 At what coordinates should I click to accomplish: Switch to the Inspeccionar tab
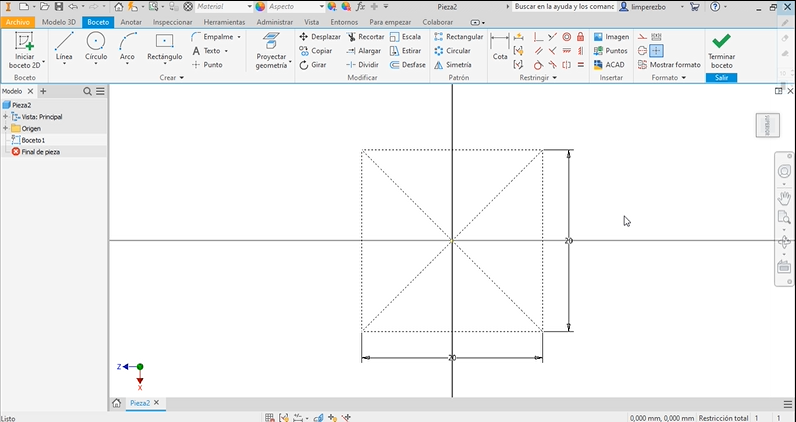173,22
